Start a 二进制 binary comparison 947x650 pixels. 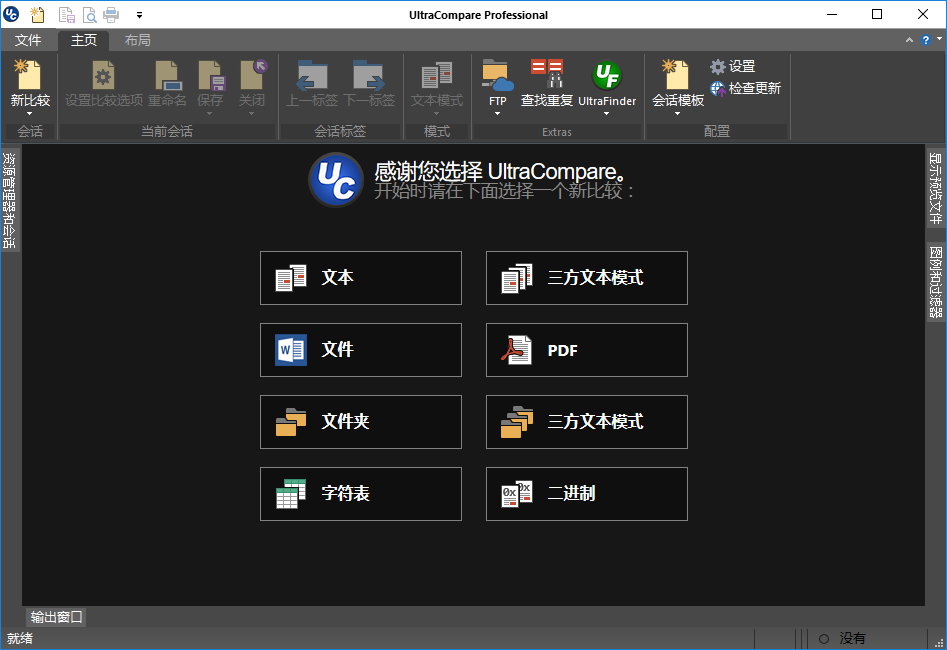click(x=586, y=494)
